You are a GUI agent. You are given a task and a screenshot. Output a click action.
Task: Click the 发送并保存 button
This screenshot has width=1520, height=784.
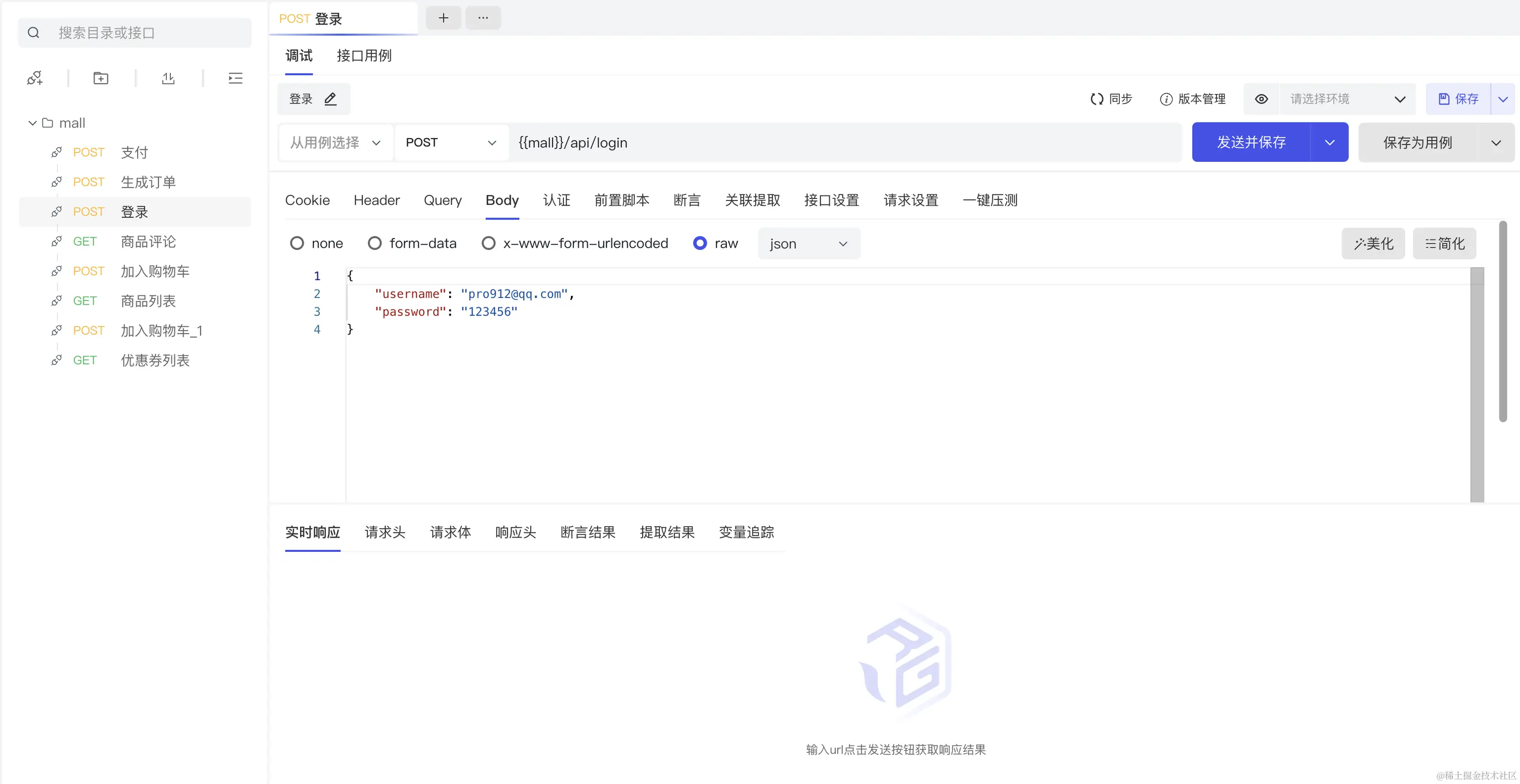[x=1251, y=143]
